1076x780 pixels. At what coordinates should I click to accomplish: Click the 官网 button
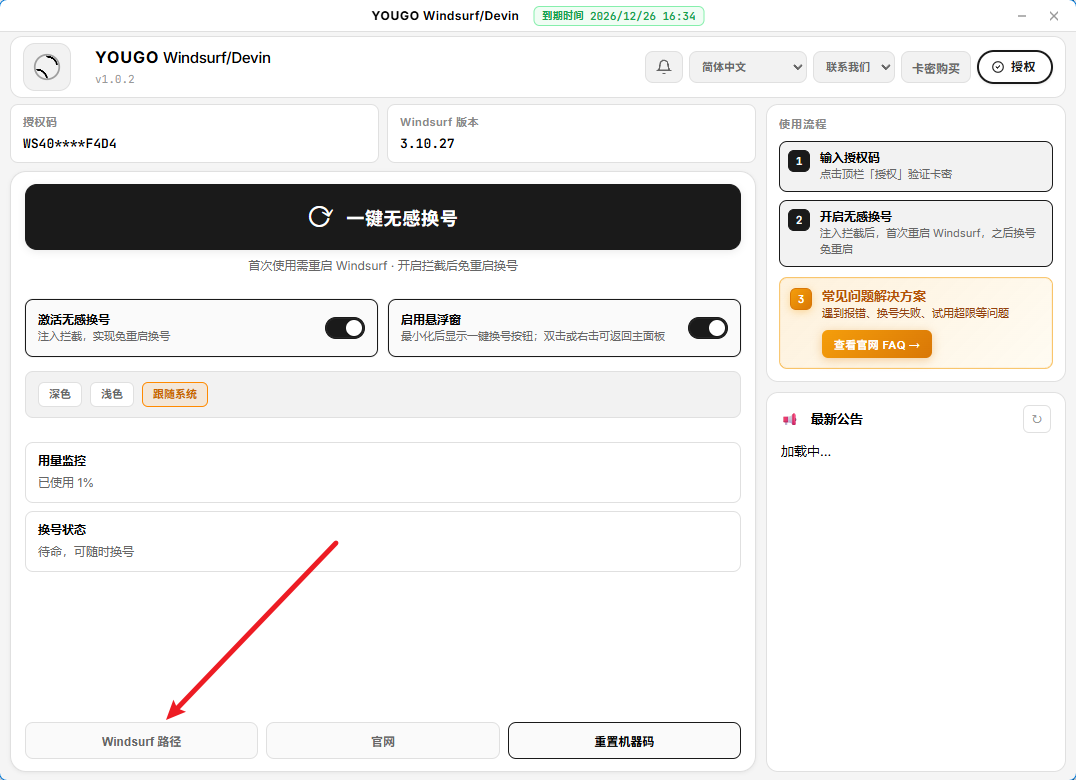point(383,741)
